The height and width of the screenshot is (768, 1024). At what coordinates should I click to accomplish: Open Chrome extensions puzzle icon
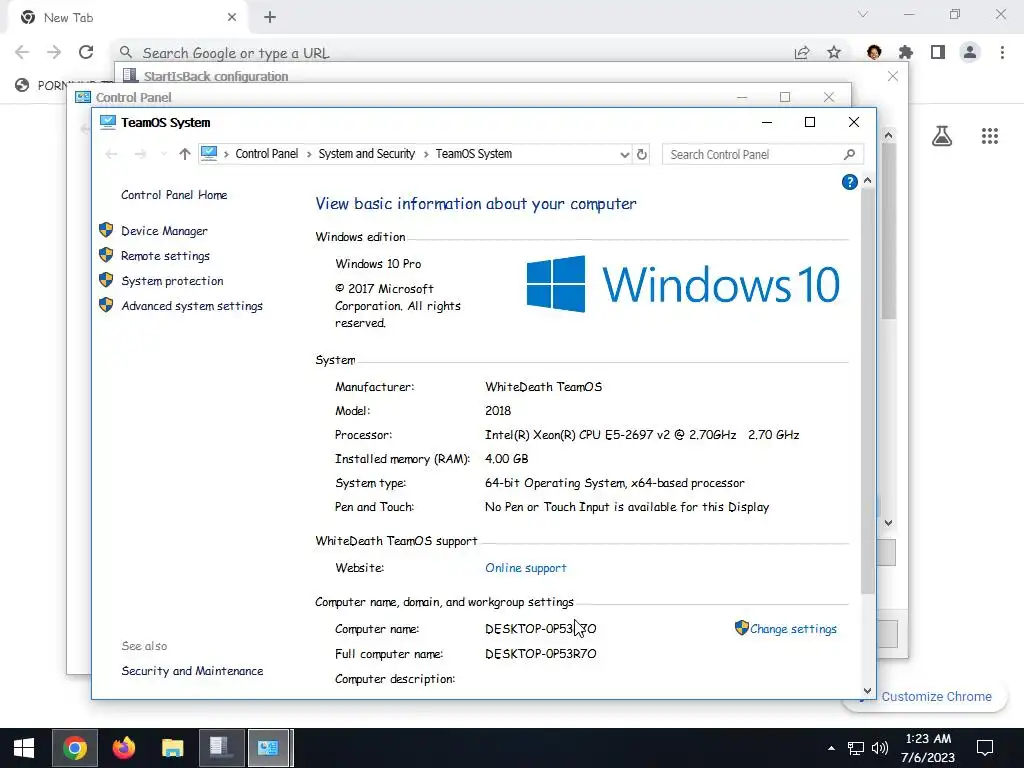tap(906, 52)
